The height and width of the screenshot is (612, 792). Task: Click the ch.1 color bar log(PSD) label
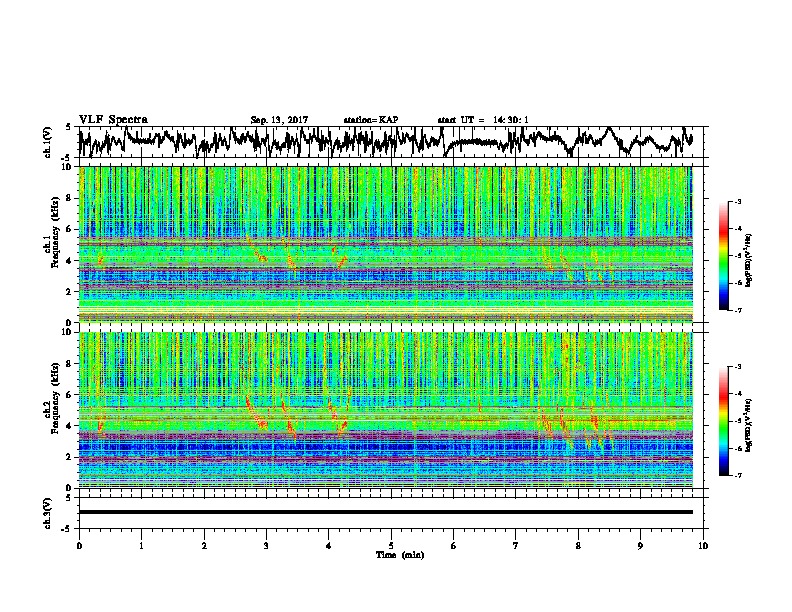tap(749, 260)
